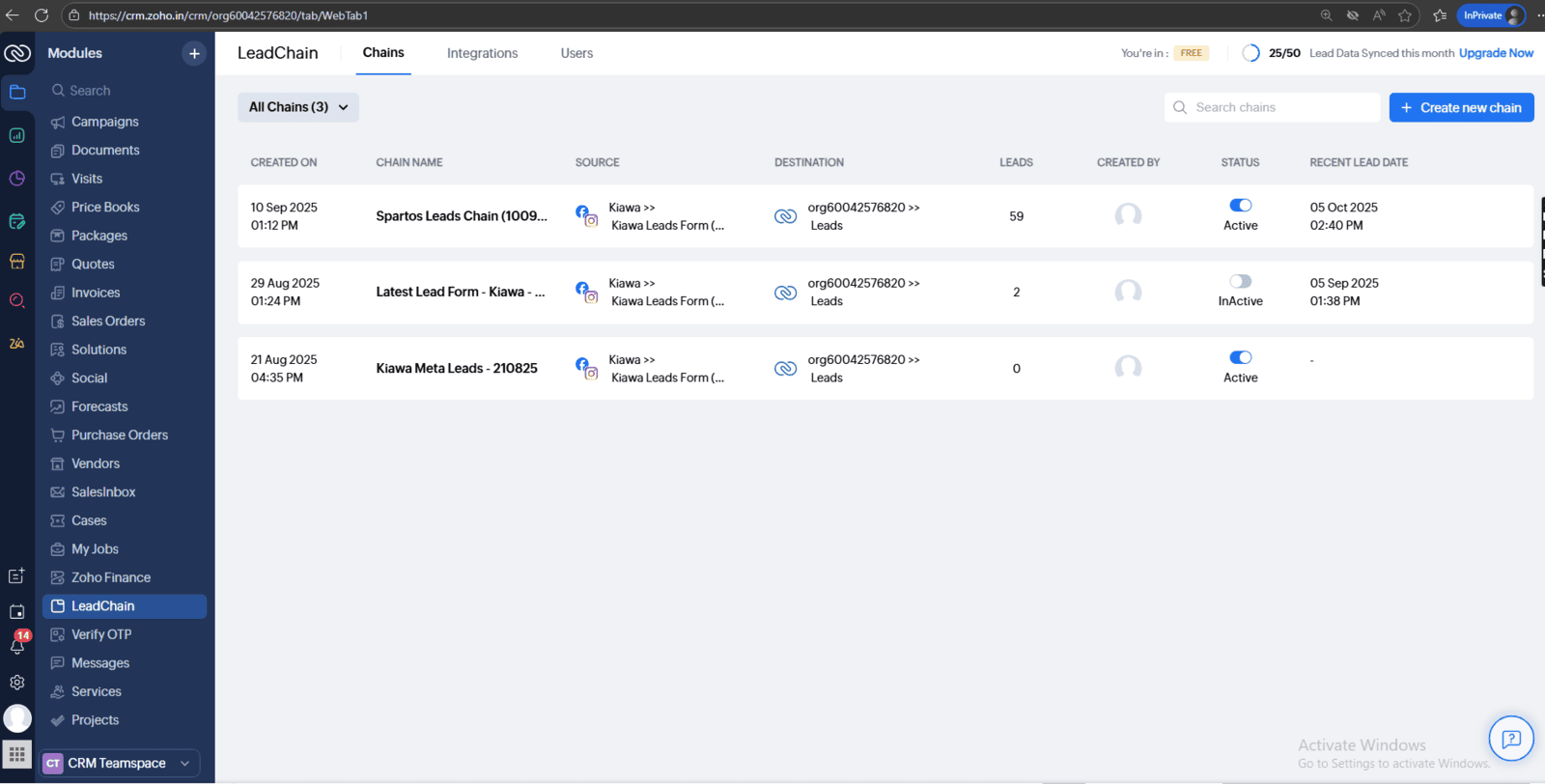Open the settings gear in left rail
The height and width of the screenshot is (784, 1545).
(17, 683)
